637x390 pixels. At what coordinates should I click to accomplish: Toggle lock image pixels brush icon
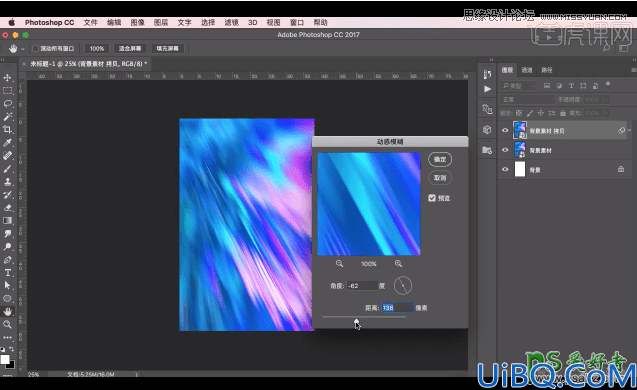[530, 113]
